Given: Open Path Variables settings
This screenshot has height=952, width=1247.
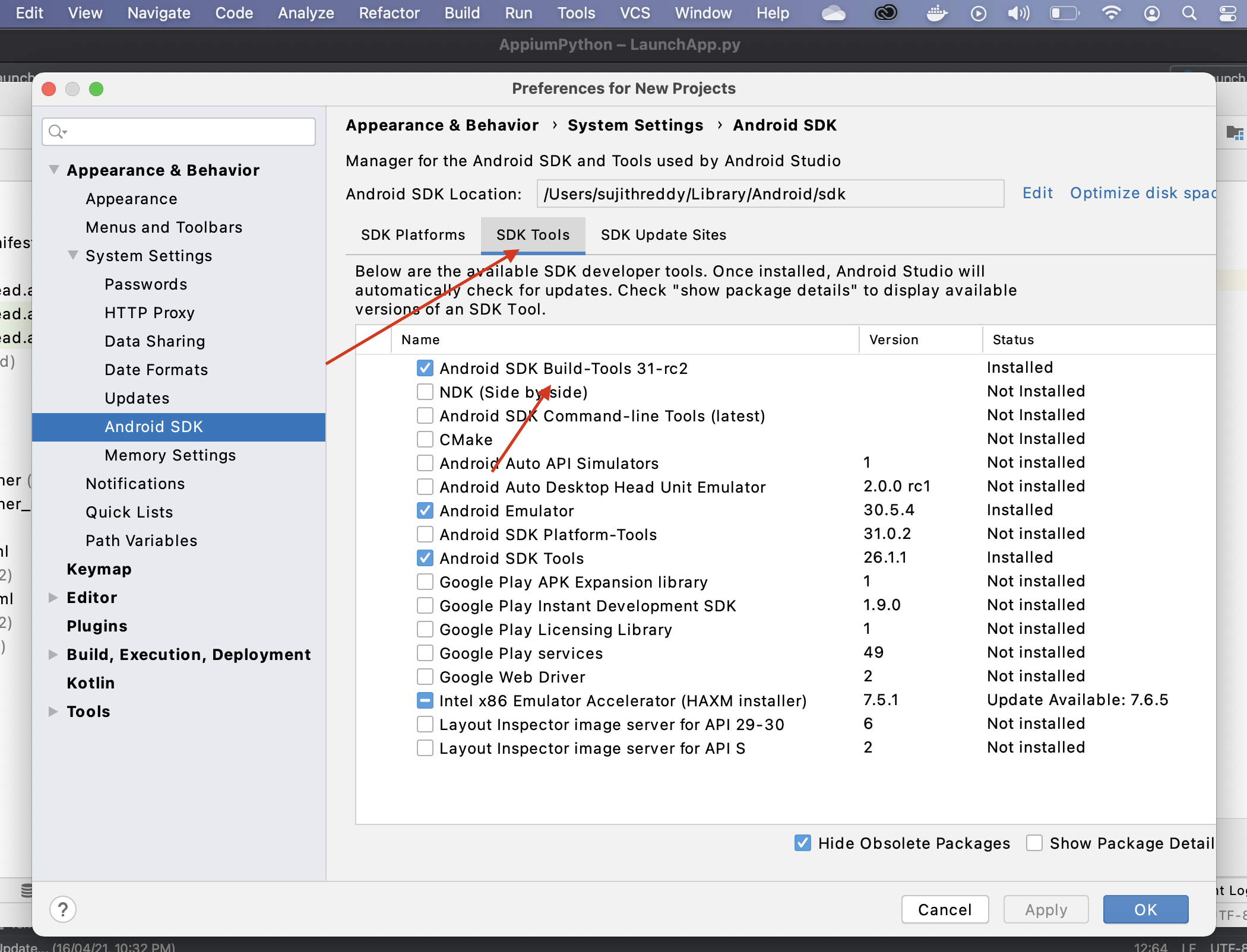Looking at the screenshot, I should [x=141, y=541].
